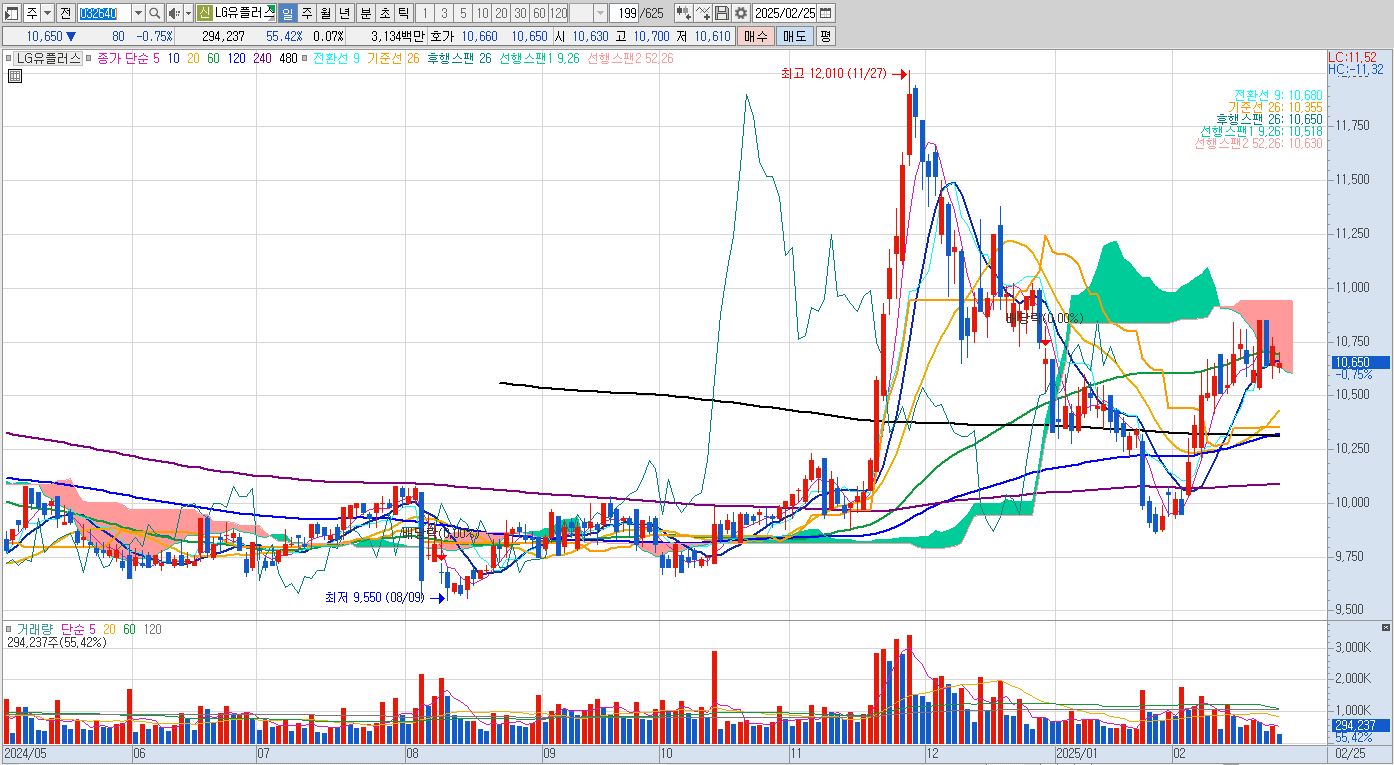The image size is (1394, 765).
Task: Click the panel layout icon in the toolbar
Action: click(11, 13)
